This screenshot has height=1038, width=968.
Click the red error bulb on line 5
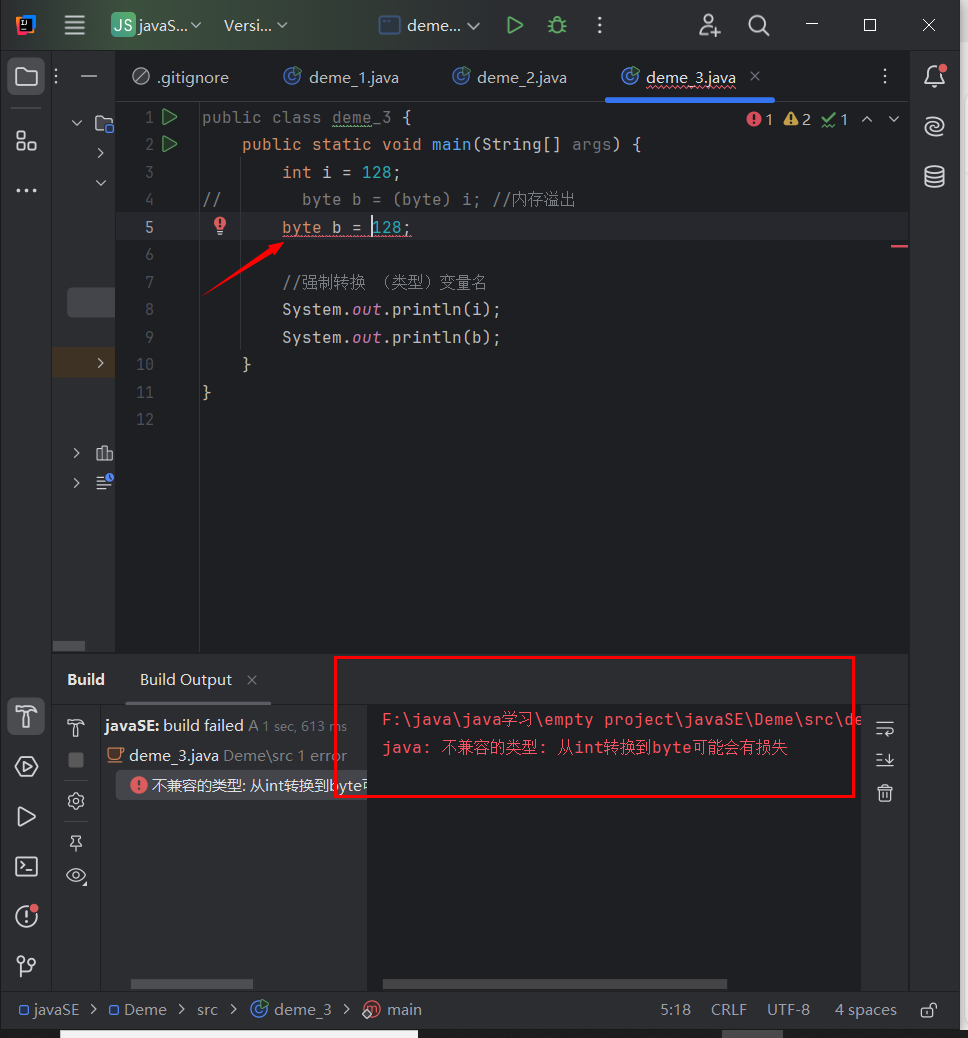pos(220,226)
